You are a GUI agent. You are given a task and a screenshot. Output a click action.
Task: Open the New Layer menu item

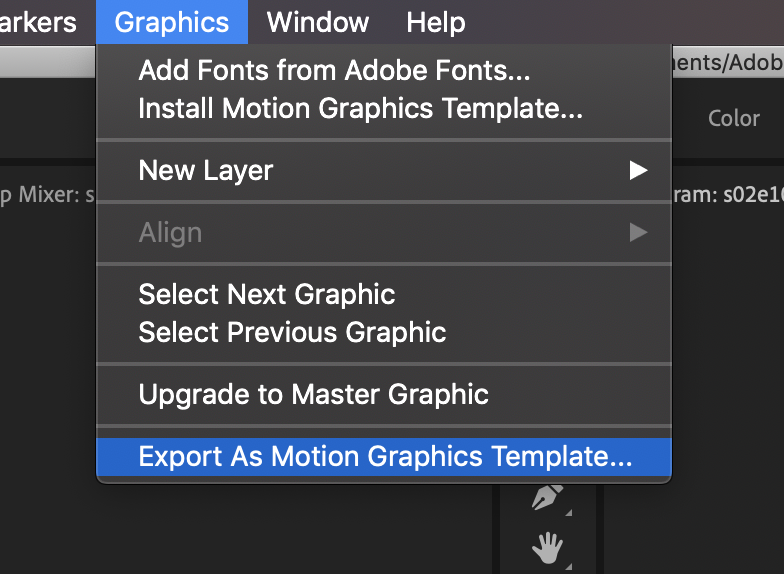coord(206,171)
